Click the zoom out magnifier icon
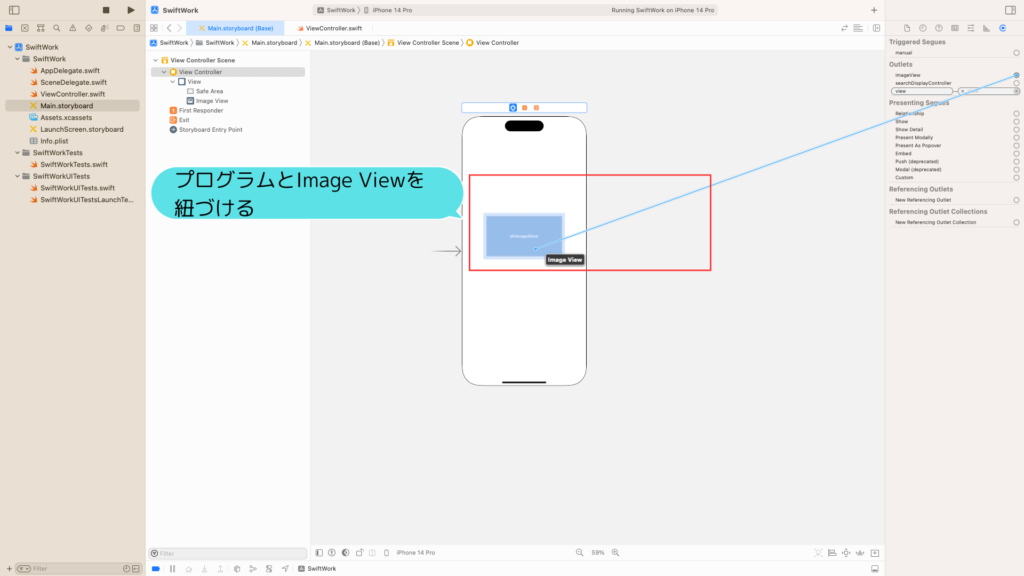 579,552
